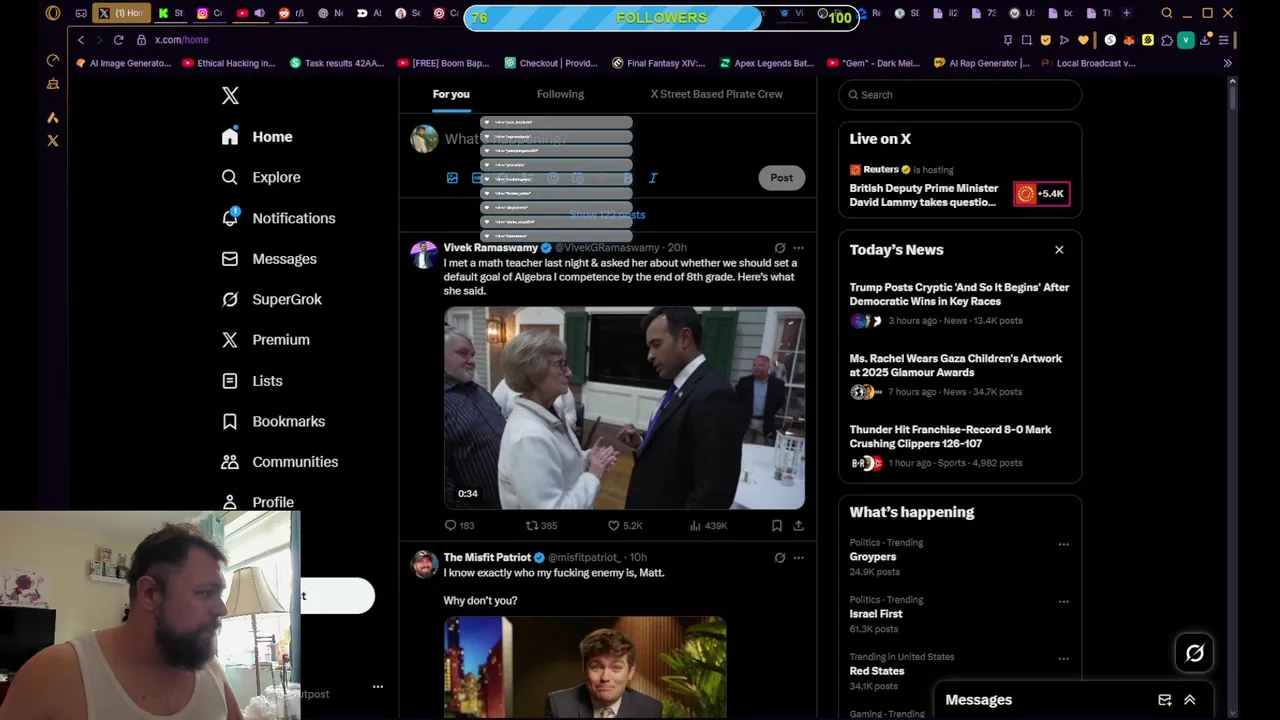
Task: Repost Vivek Ramaswamy post
Action: pyautogui.click(x=541, y=525)
